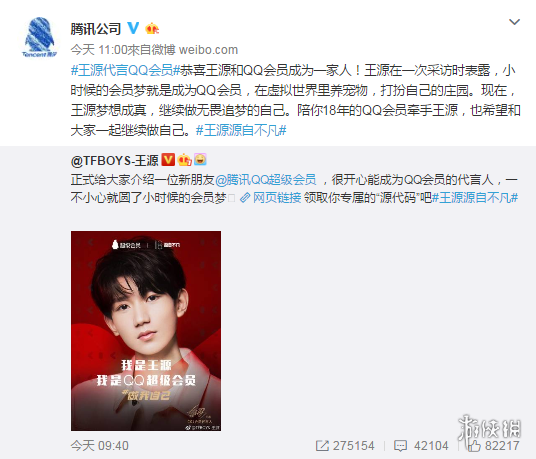Click the 今天 11:00 post timestamp

(x=99, y=50)
